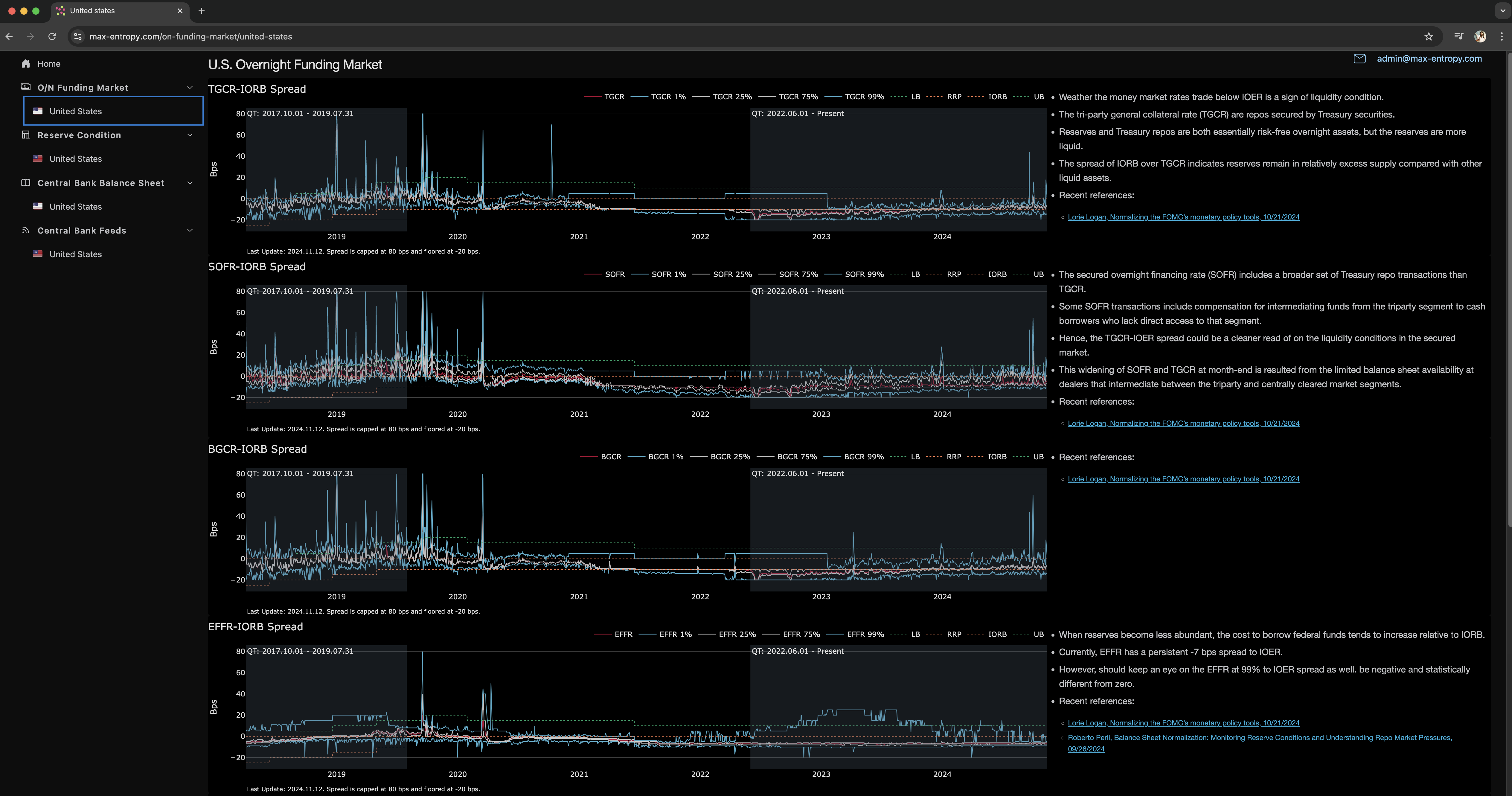
Task: Open Lorie Logan reference link under TGCR notes
Action: click(1183, 217)
